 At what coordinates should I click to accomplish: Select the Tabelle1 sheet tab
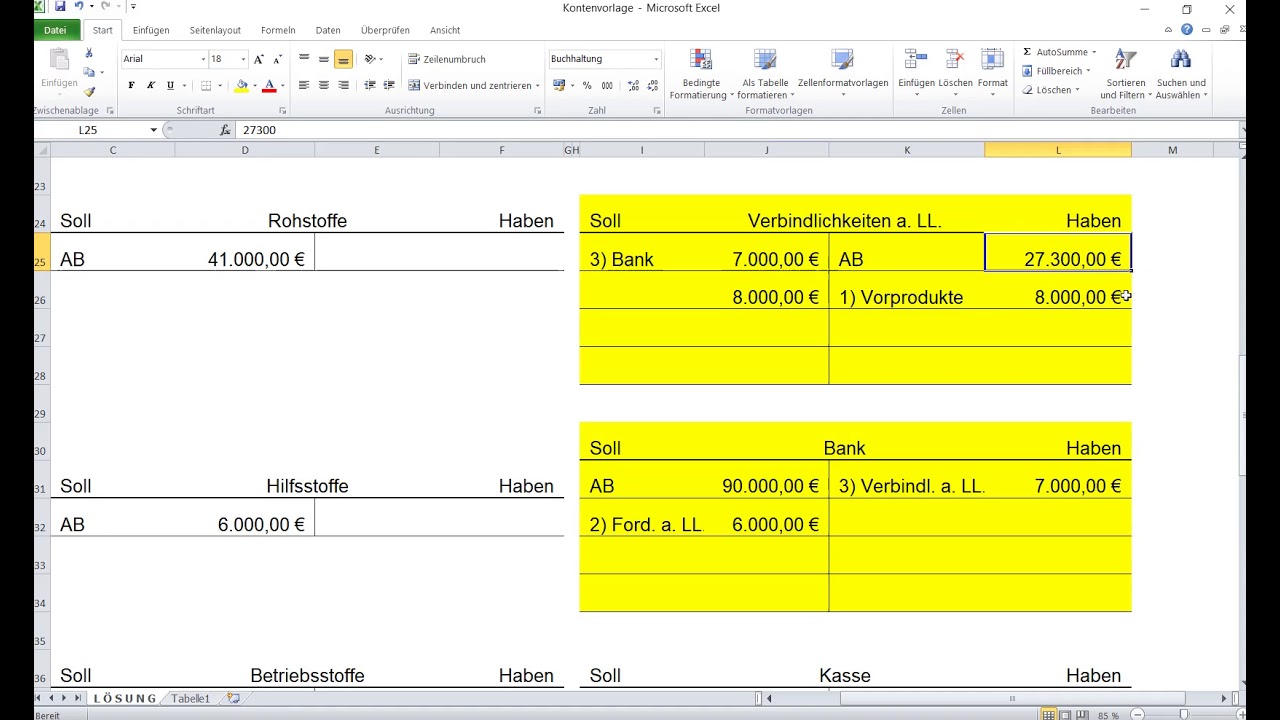pos(190,698)
